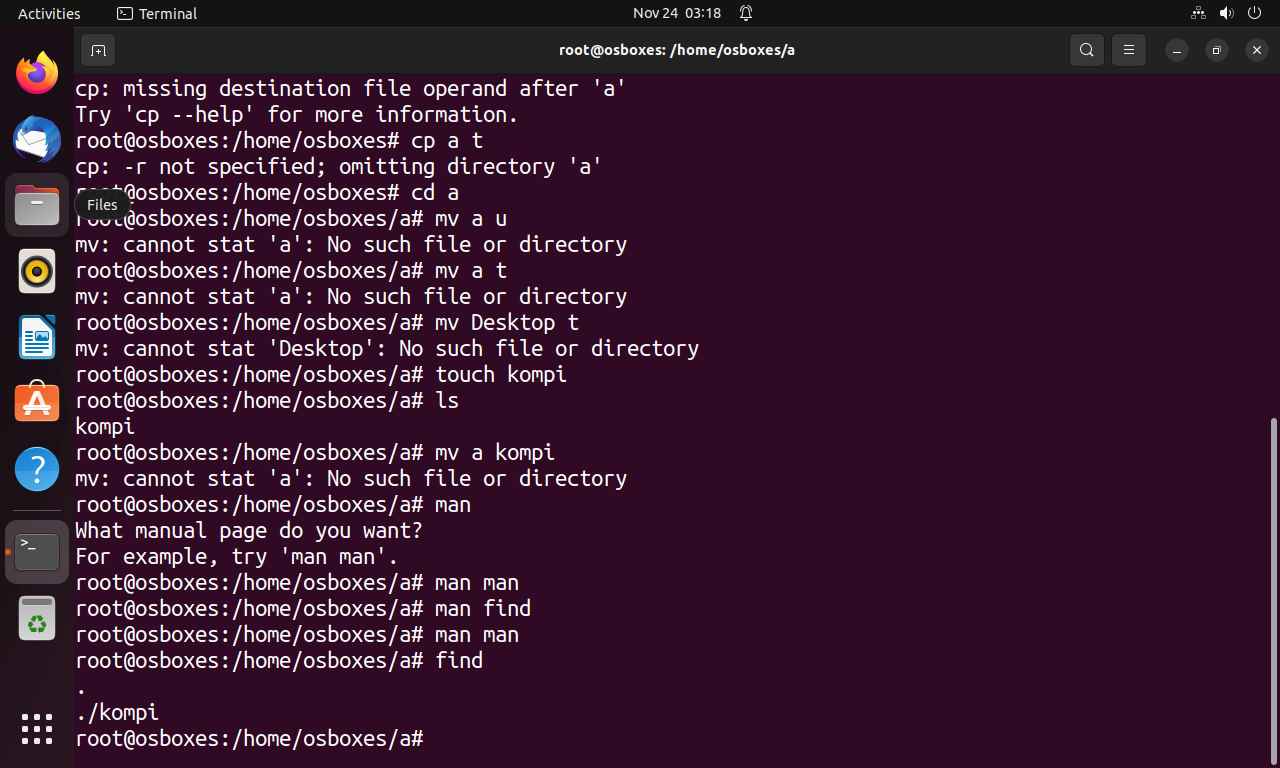Expand the system power menu

click(x=1254, y=13)
